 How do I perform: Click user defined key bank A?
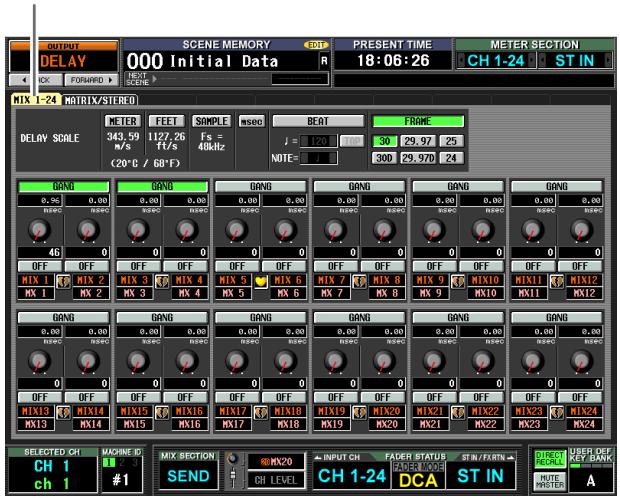pos(591,481)
